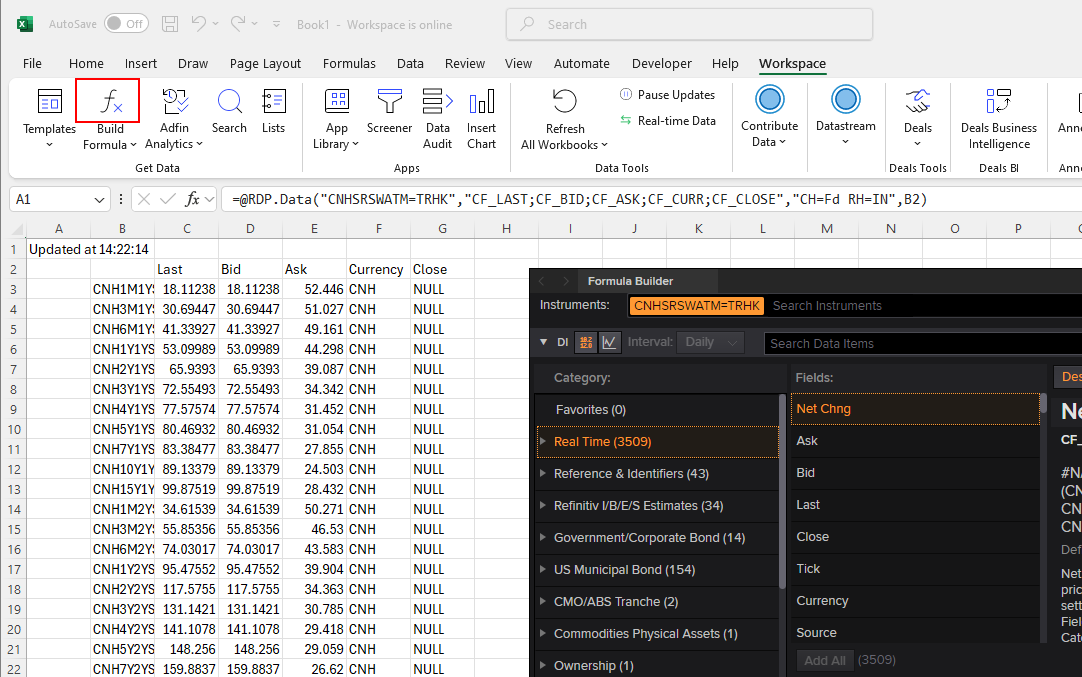
Task: Click the Screener funnel icon
Action: coord(389,102)
